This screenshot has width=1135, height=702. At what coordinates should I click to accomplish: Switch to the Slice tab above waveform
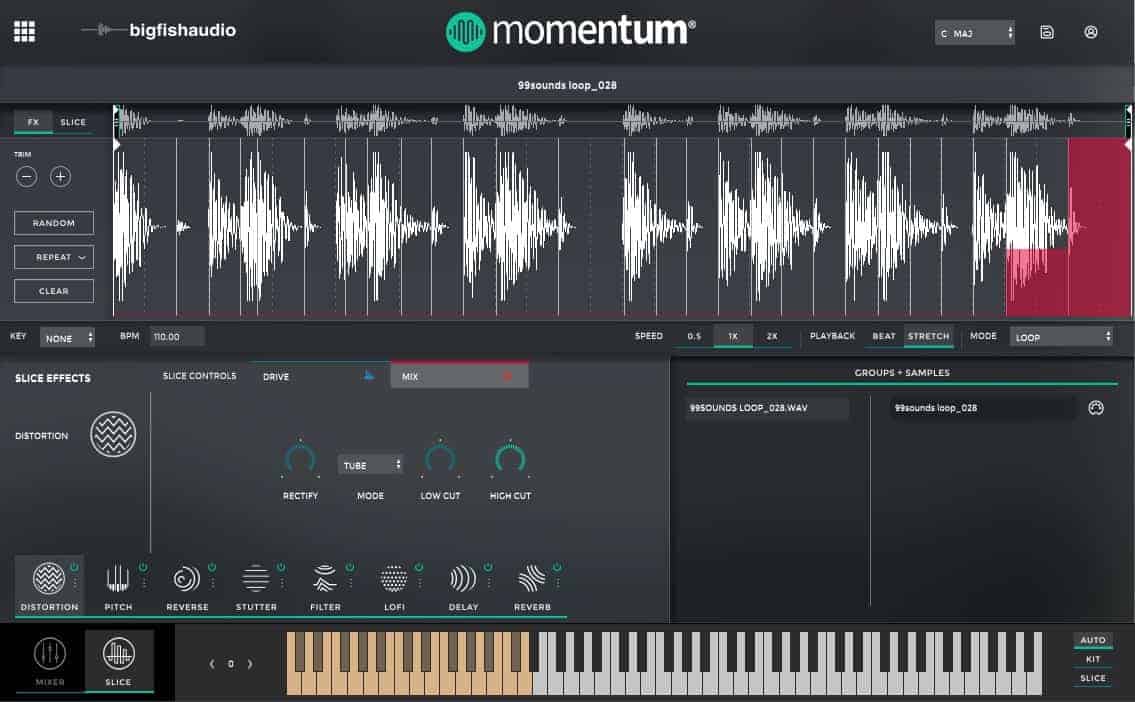pyautogui.click(x=73, y=122)
